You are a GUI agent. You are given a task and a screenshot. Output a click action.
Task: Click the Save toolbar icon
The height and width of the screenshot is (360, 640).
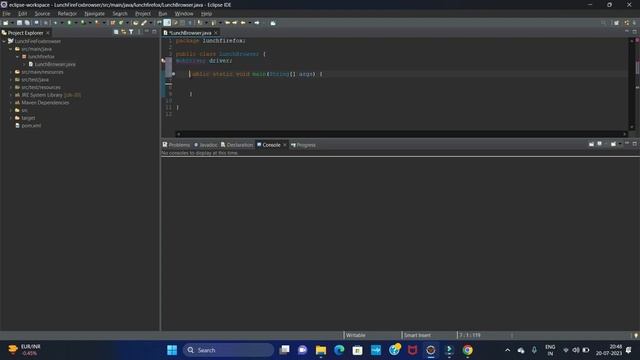tap(19, 23)
